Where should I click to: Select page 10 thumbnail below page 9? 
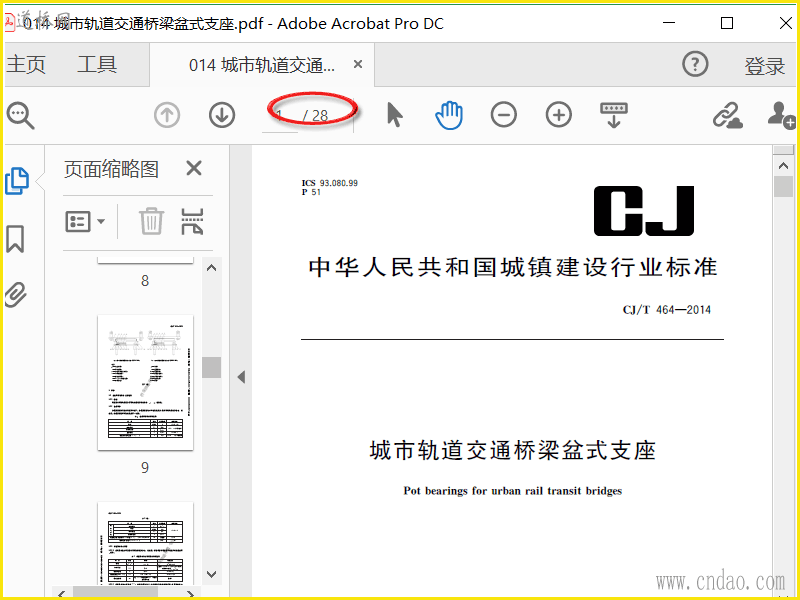(x=145, y=543)
